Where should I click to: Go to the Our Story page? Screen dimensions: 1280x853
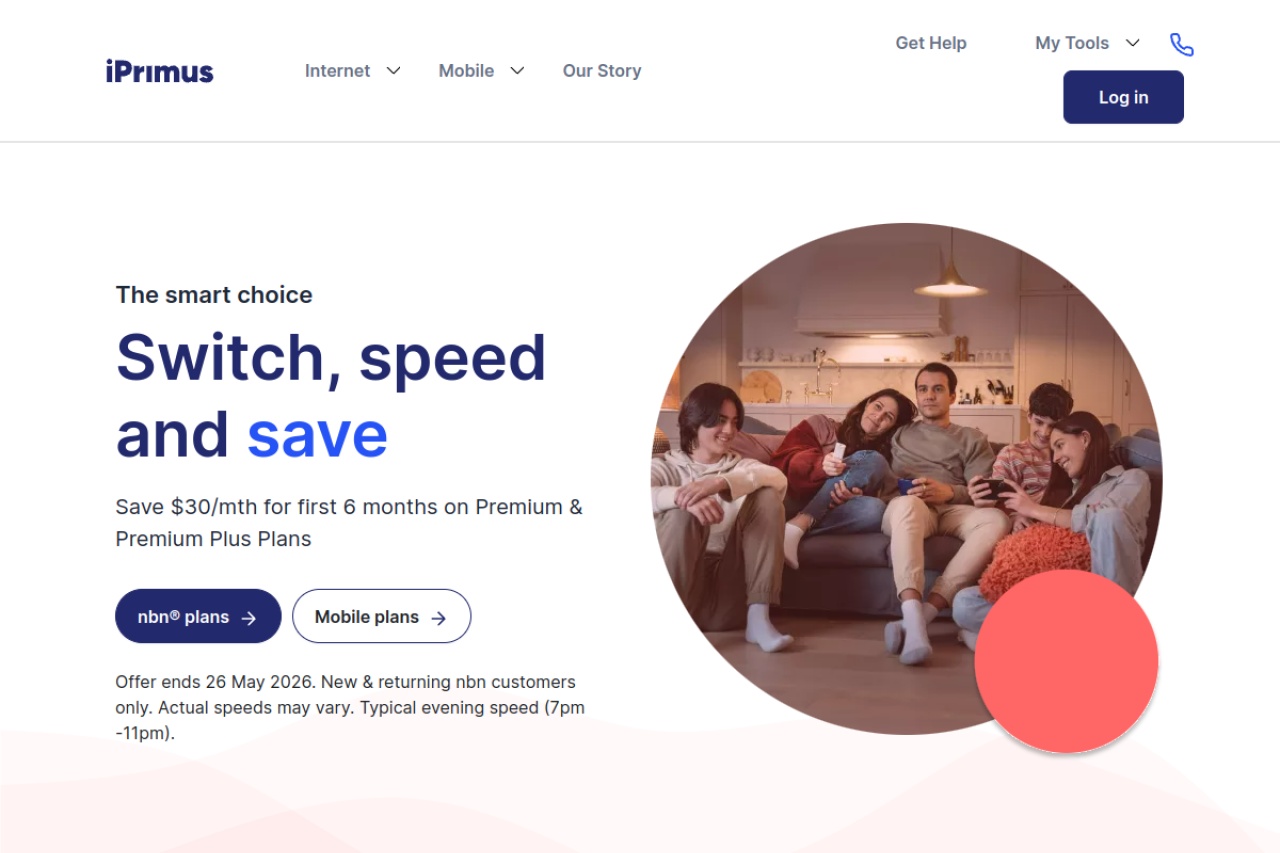[x=602, y=71]
